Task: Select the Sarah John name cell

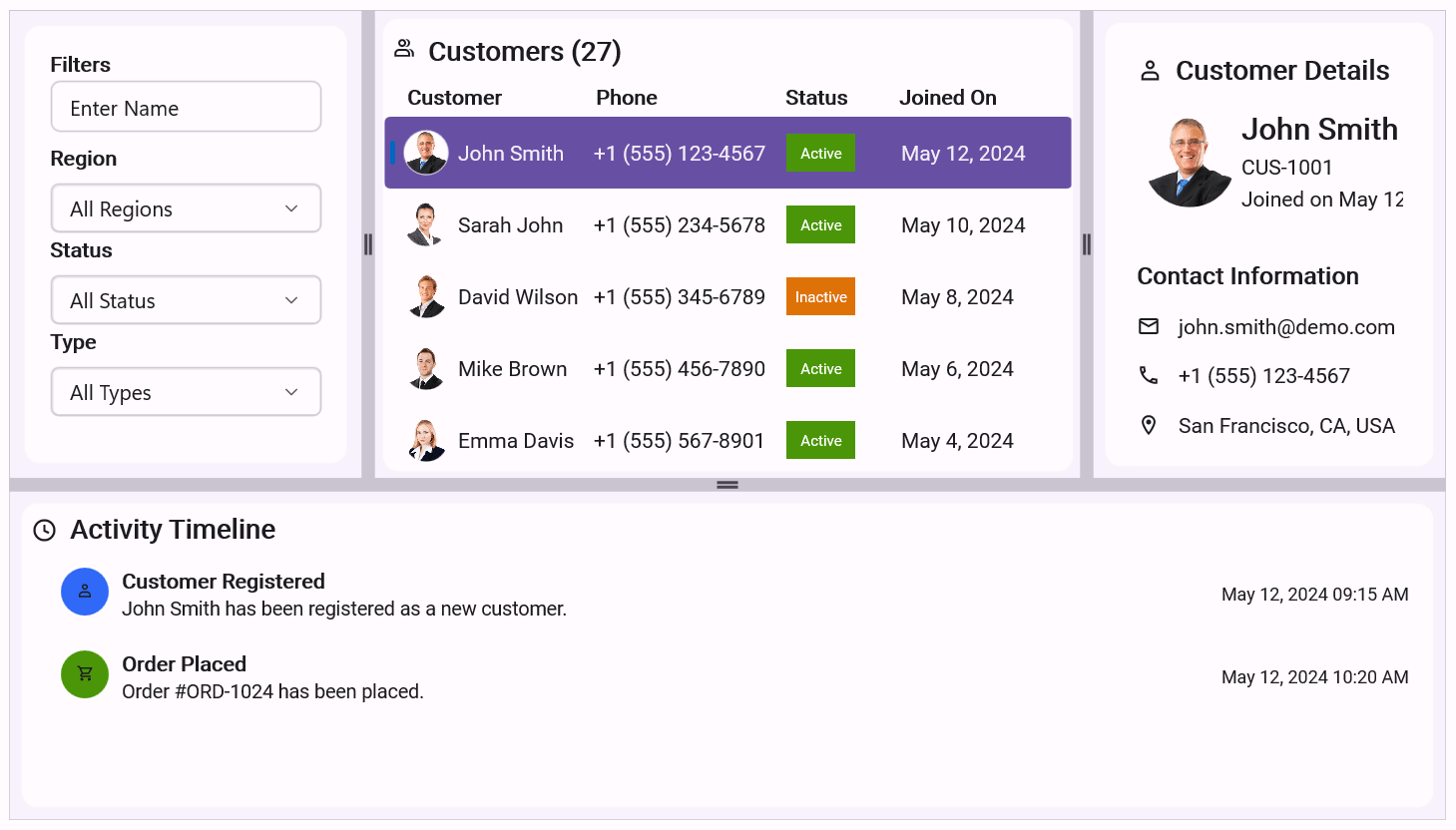Action: coord(510,225)
